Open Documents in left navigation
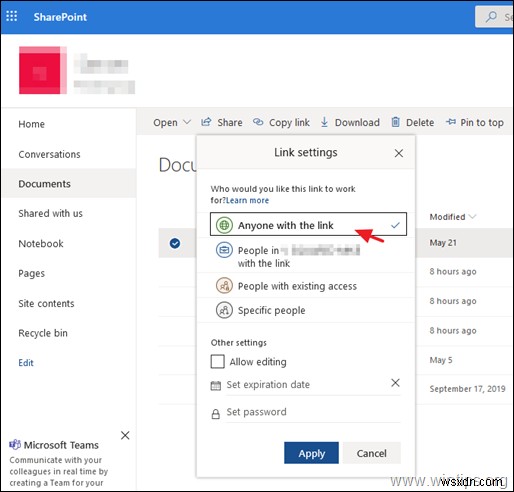The height and width of the screenshot is (492, 514). pyautogui.click(x=44, y=184)
